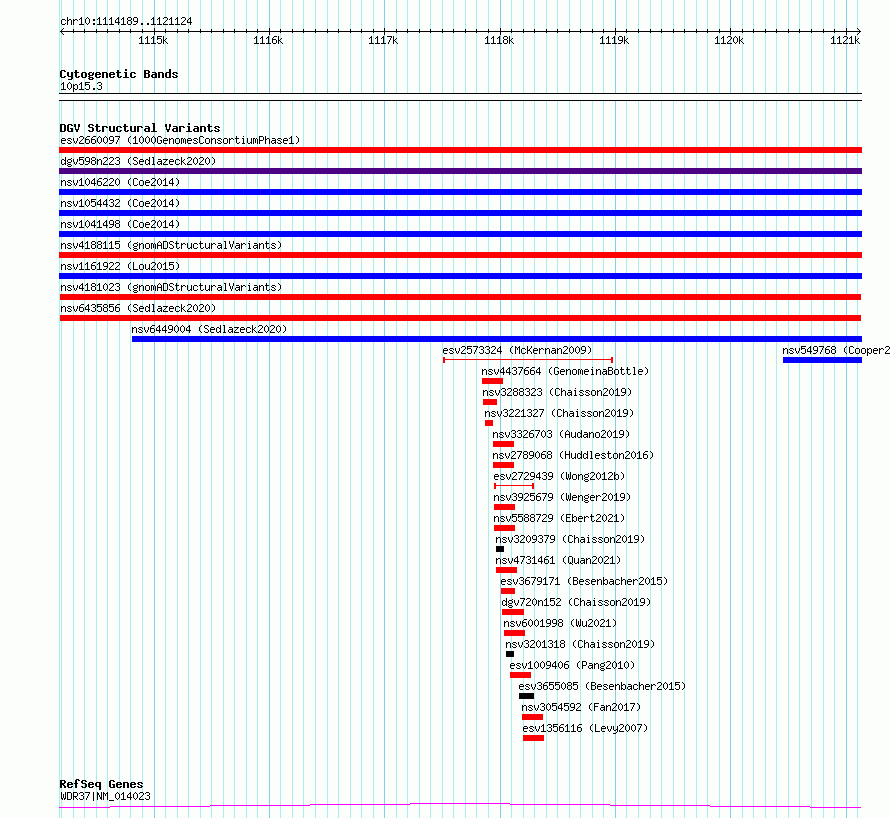Click the esv2729439 thin interval line
This screenshot has width=890, height=818.
click(514, 486)
